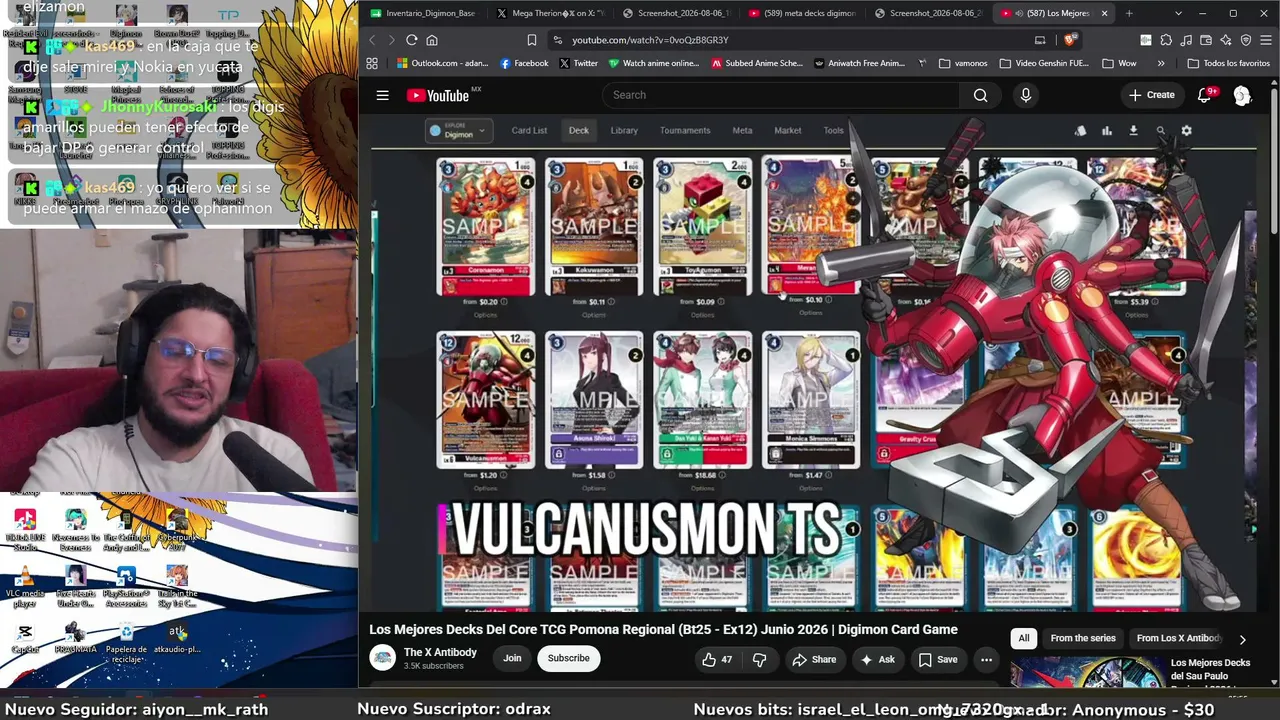Open the YouTube account avatar menu
Viewport: 1280px width, 720px height.
pyautogui.click(x=1242, y=95)
